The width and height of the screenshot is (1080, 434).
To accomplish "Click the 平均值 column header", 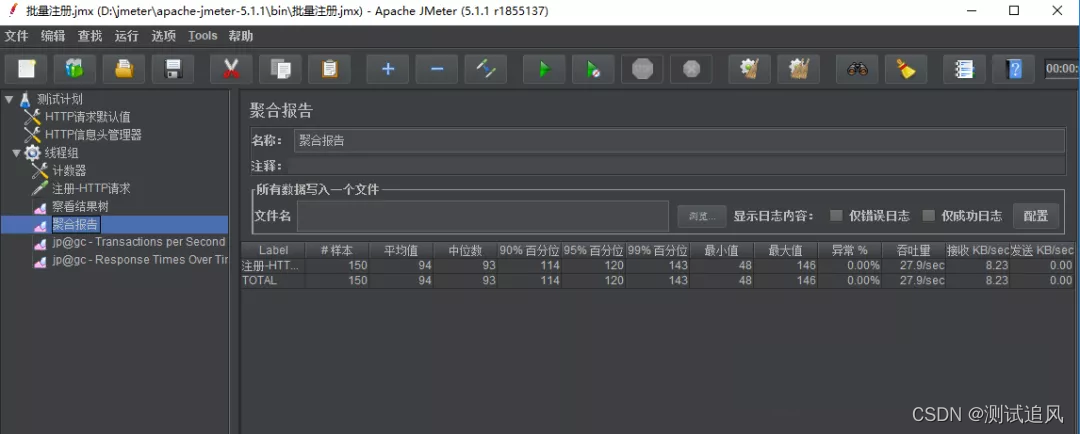I will click(x=402, y=250).
